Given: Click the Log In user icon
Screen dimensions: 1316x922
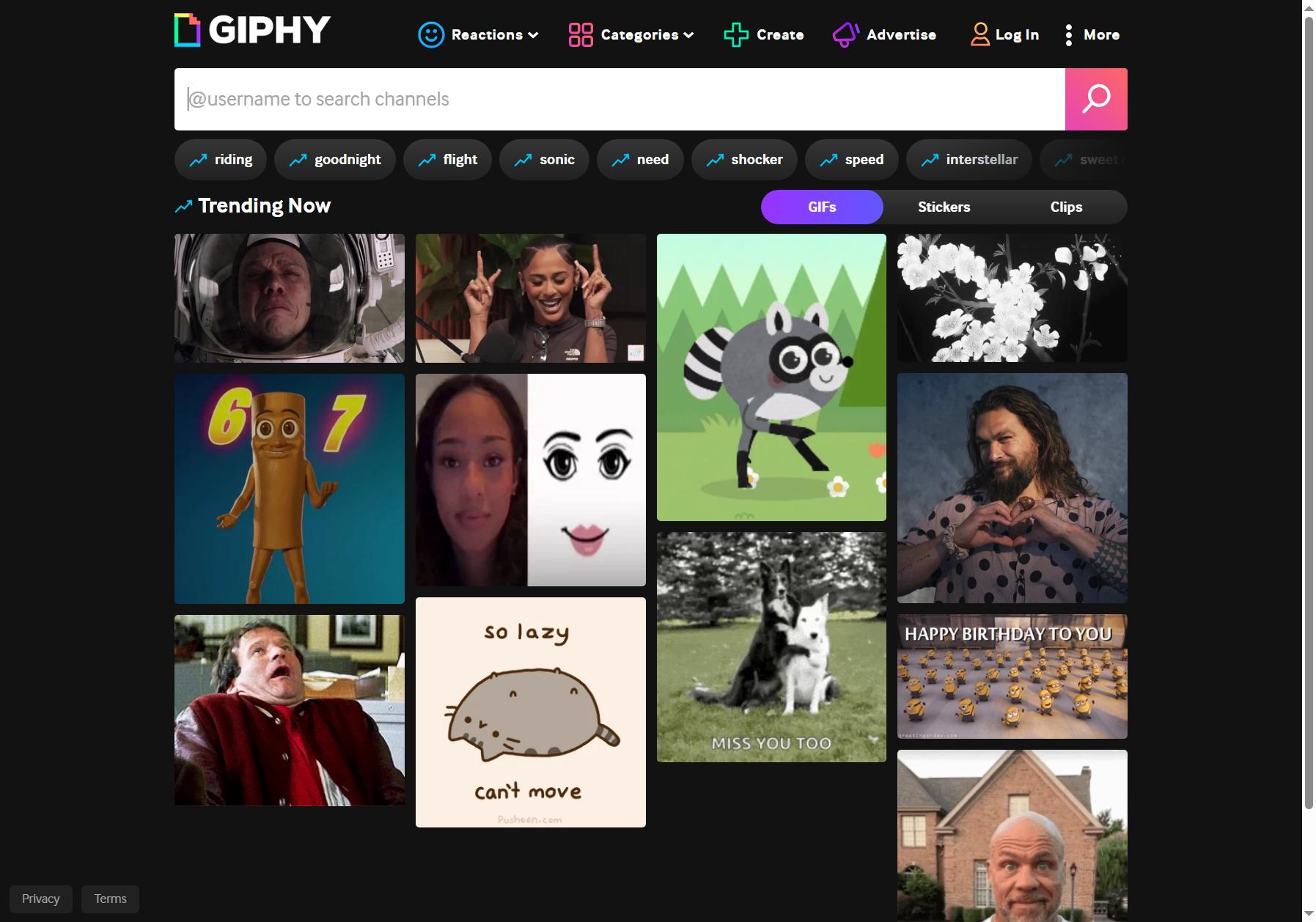Looking at the screenshot, I should coord(980,34).
